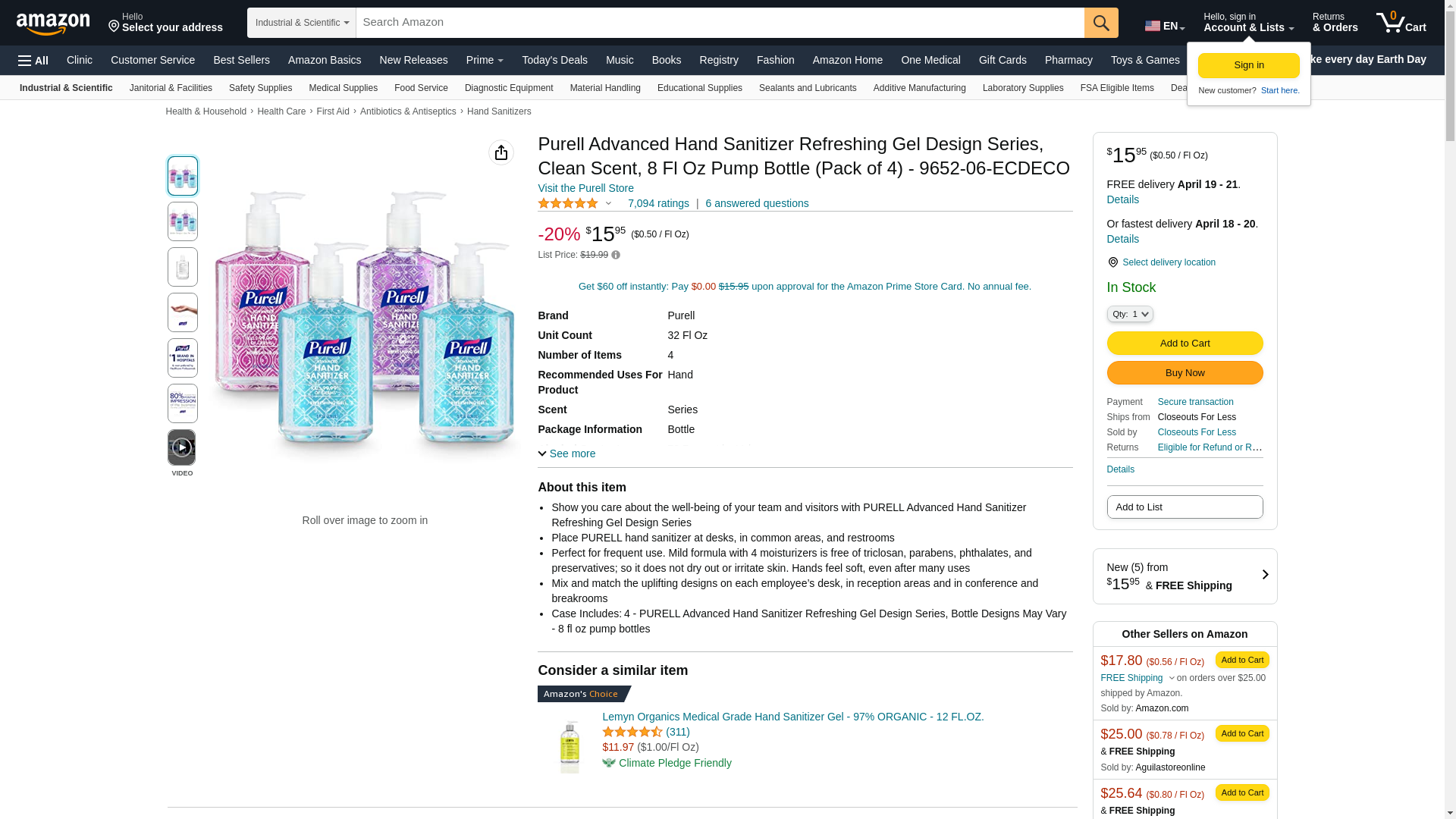The image size is (1456, 819).
Task: Visit the Purell Store link
Action: click(x=585, y=188)
